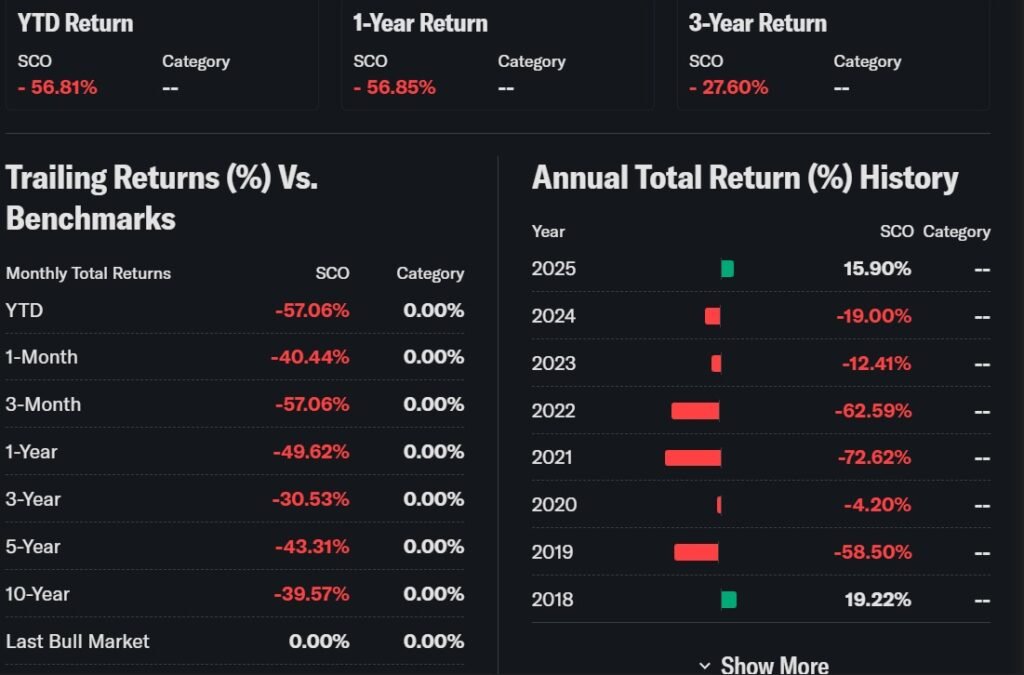The width and height of the screenshot is (1024, 675).
Task: Click the Show More link
Action: 774,665
